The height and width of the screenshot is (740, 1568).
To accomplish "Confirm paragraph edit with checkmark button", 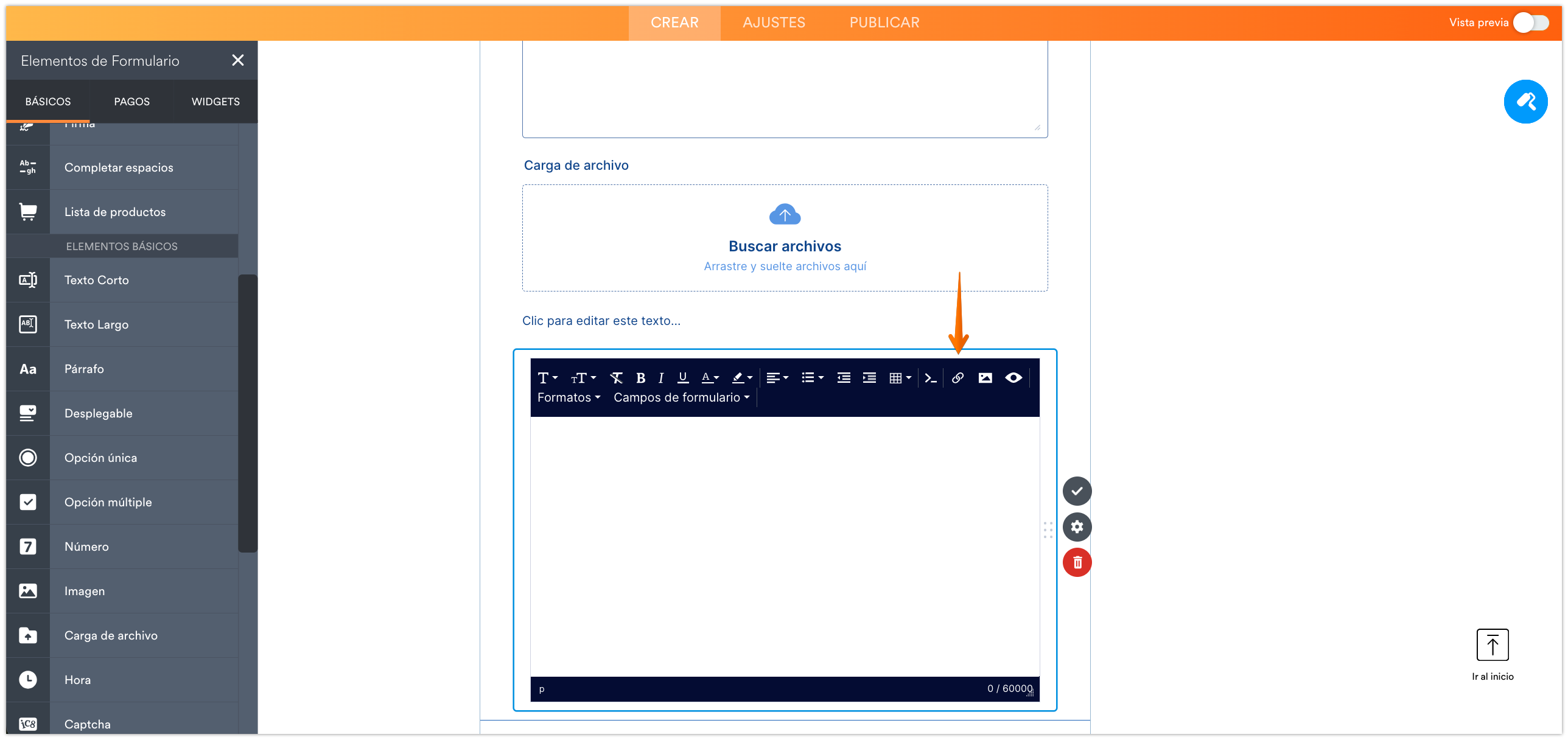I will tap(1077, 491).
